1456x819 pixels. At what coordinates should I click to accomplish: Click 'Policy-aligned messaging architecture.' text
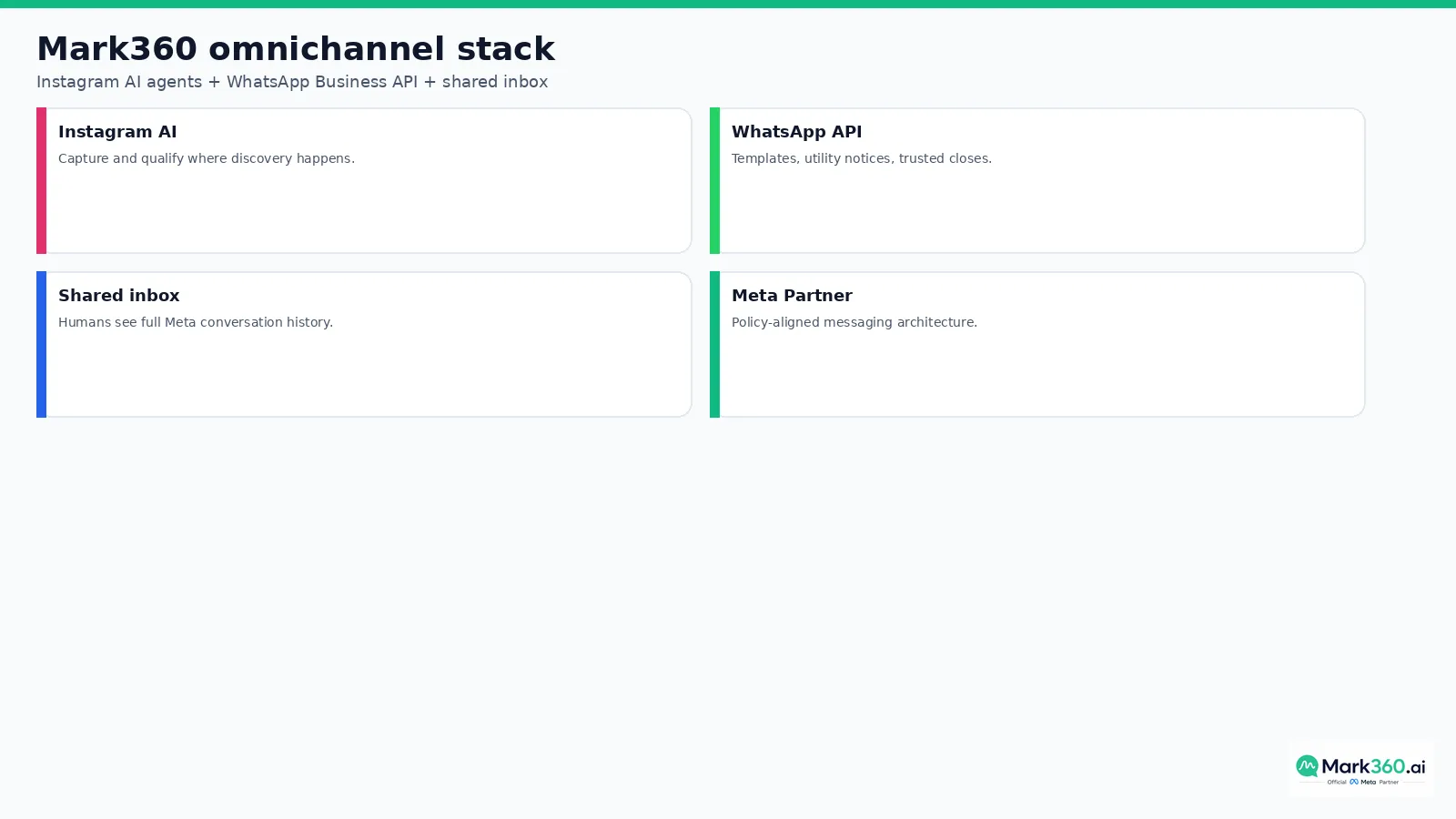coord(854,322)
